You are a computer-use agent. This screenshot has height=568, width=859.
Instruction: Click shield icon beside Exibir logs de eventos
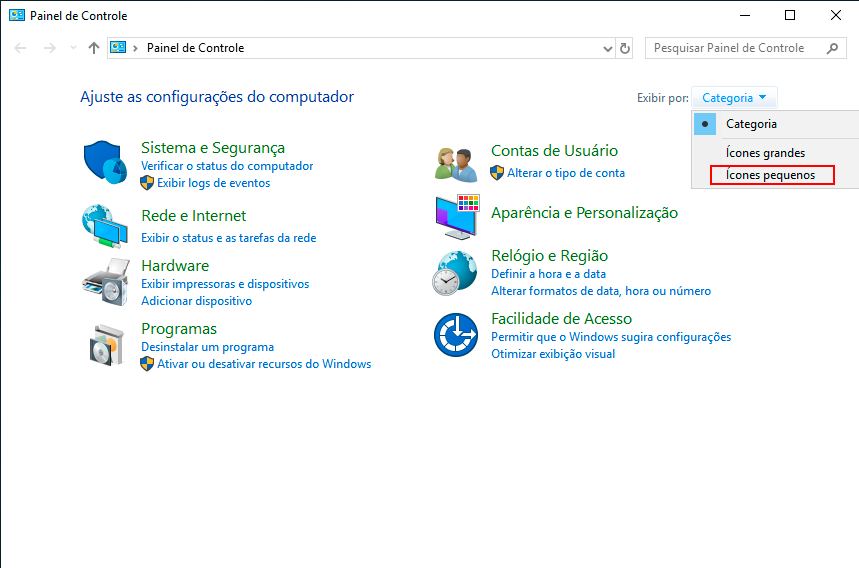click(147, 183)
